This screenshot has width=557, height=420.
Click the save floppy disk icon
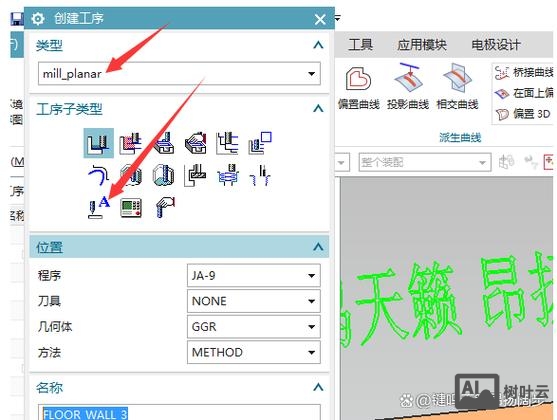click(x=17, y=18)
